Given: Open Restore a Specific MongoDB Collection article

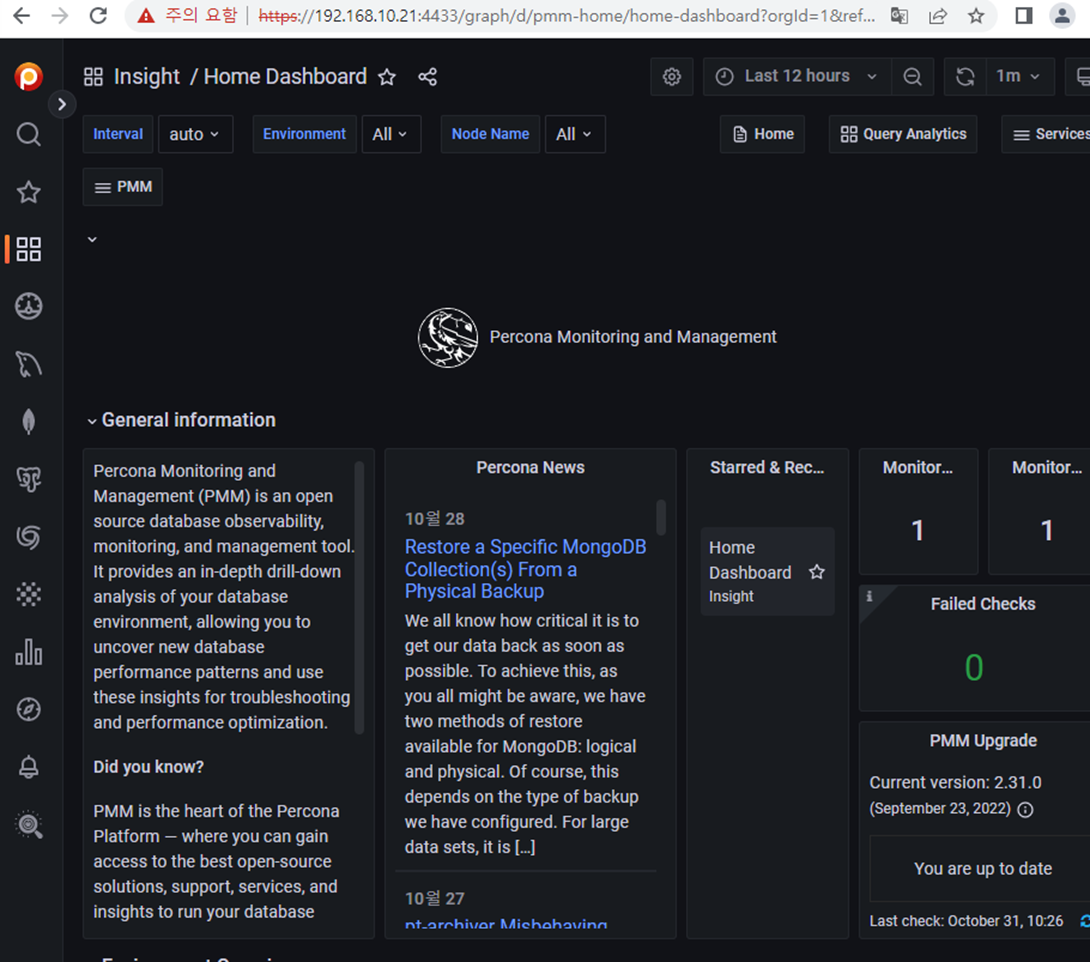Looking at the screenshot, I should pyautogui.click(x=526, y=569).
